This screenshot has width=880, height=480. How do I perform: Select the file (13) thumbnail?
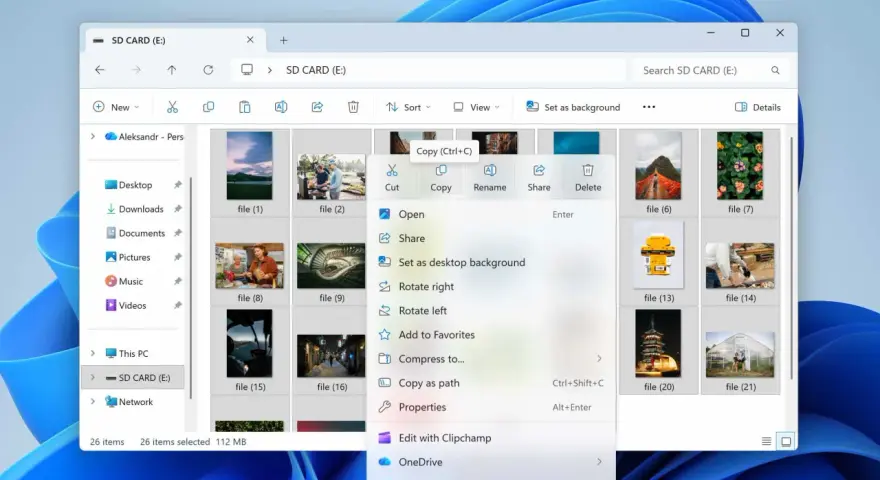coord(658,255)
